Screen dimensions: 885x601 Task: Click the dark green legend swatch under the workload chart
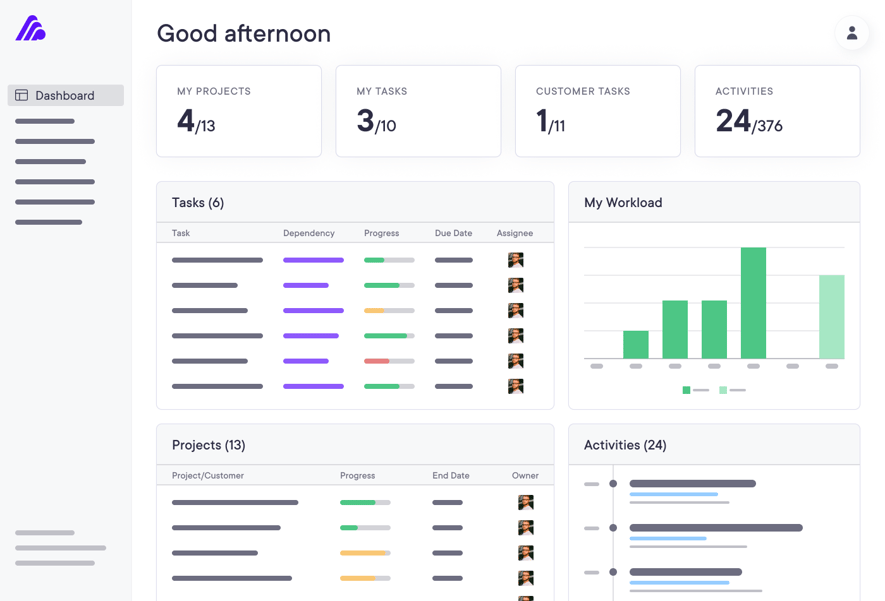(x=687, y=390)
